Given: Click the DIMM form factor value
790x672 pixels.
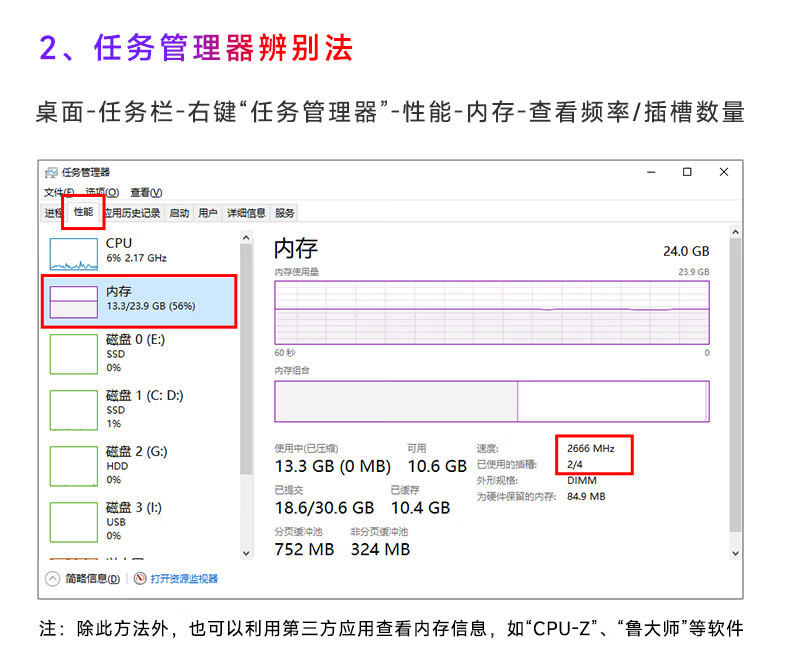Looking at the screenshot, I should tap(582, 481).
